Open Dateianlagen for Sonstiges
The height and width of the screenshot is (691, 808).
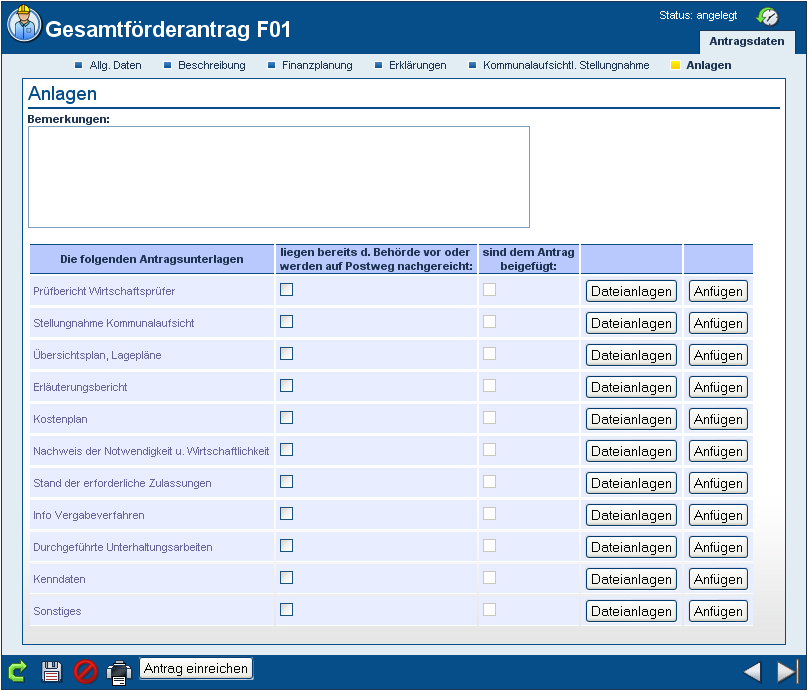pos(631,611)
